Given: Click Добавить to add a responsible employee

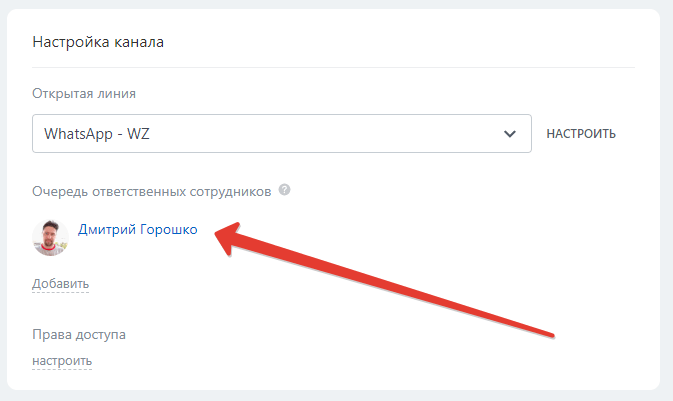Looking at the screenshot, I should click(x=61, y=284).
